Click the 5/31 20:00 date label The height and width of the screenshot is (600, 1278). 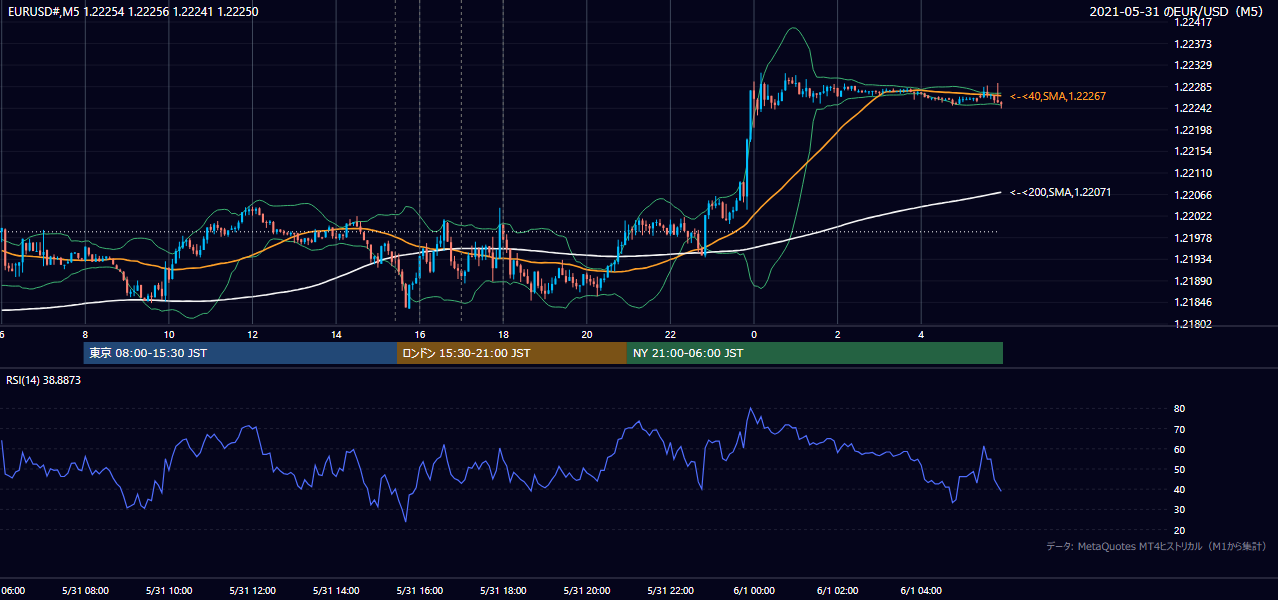click(x=586, y=591)
